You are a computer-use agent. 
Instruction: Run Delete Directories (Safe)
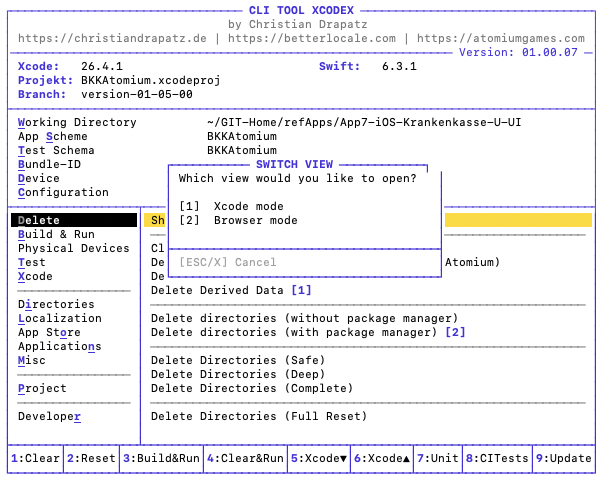(238, 360)
